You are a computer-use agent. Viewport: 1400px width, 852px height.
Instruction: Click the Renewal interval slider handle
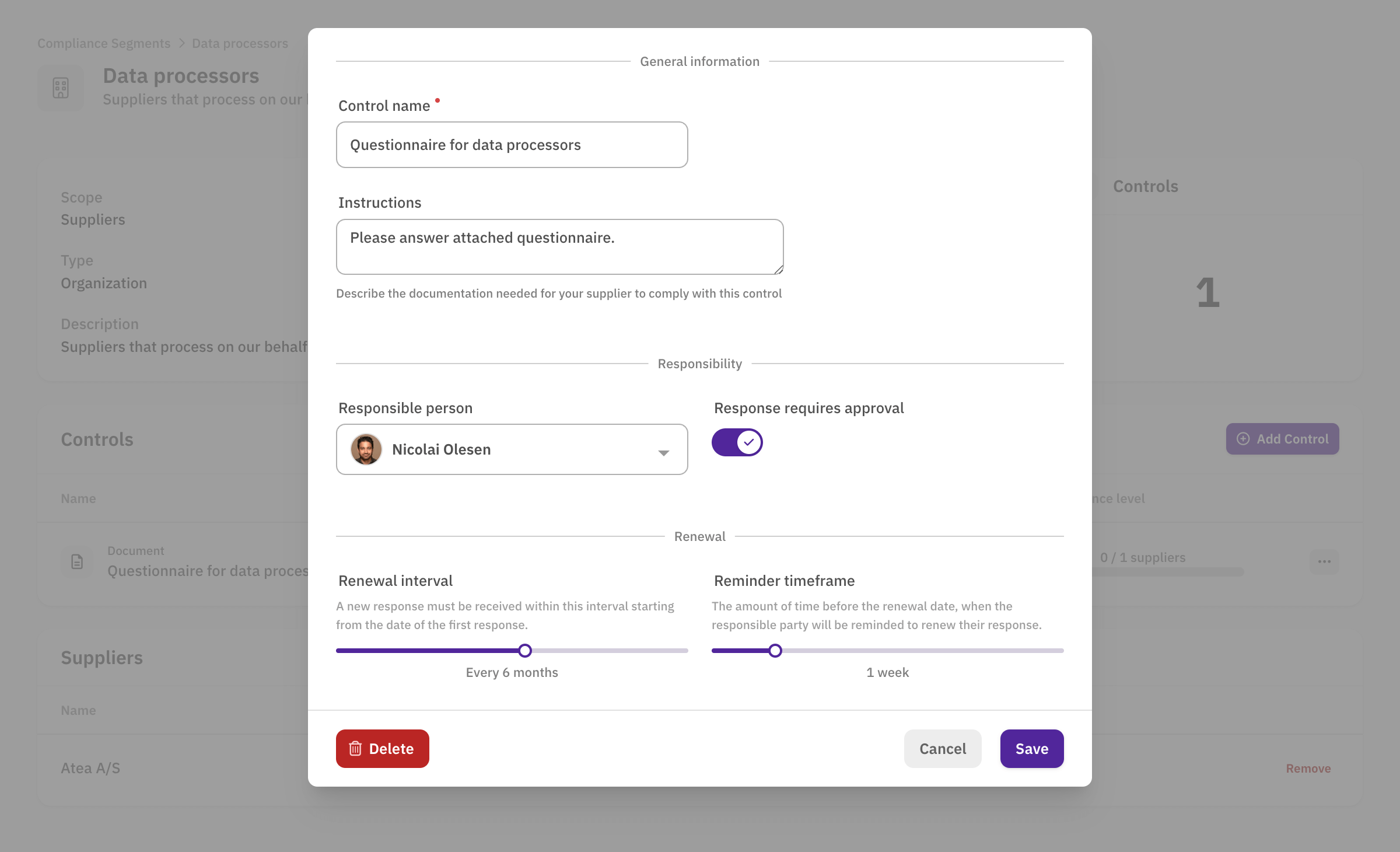tap(525, 651)
